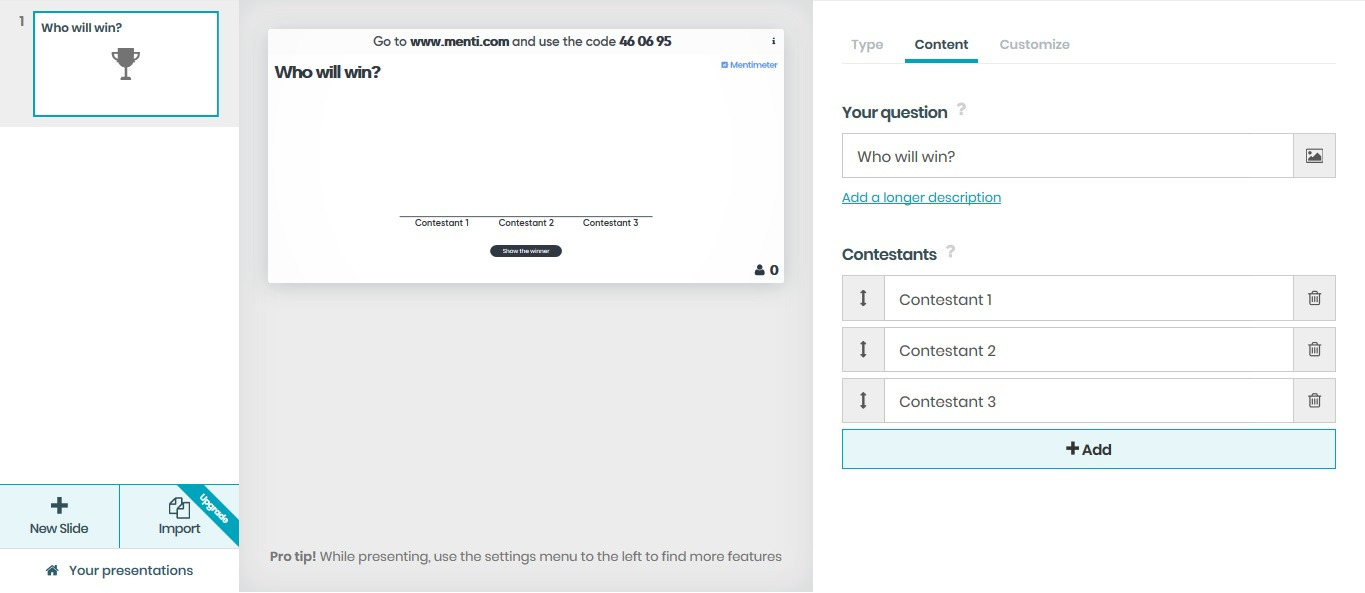Grab the reorder handle for Contestant 3

(863, 400)
